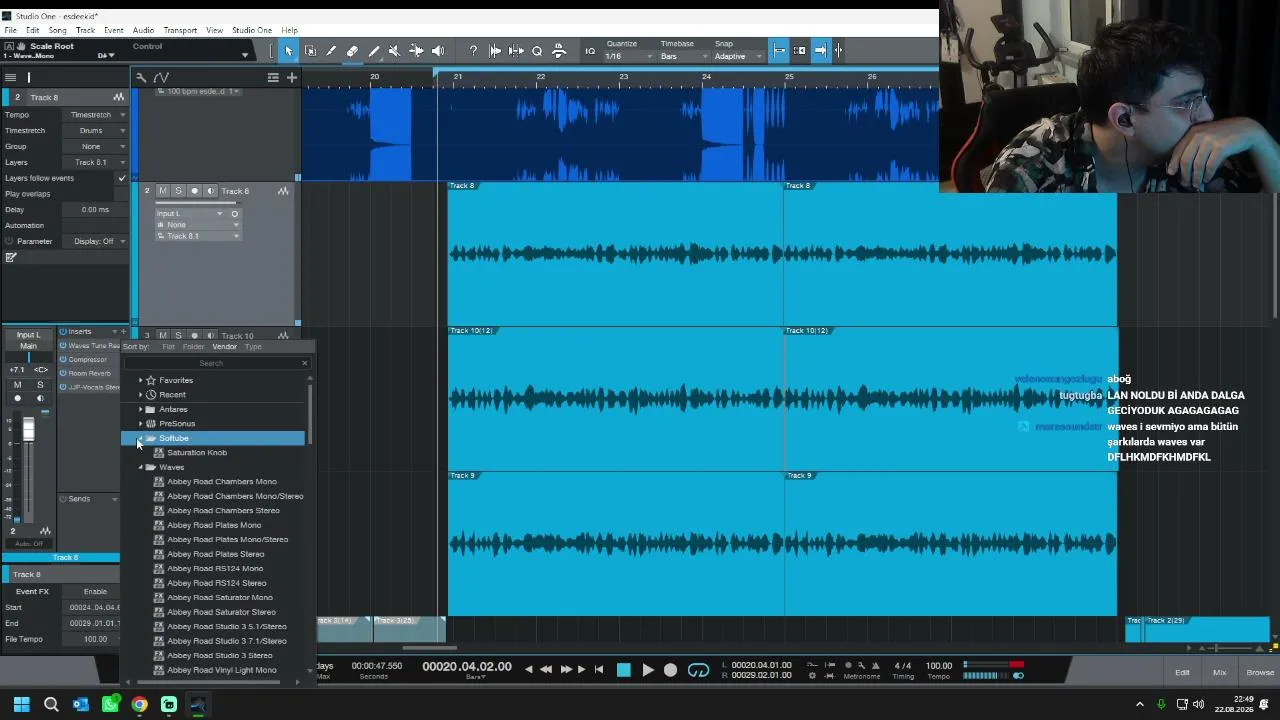This screenshot has width=1280, height=720.
Task: Open WhatsApp from the taskbar
Action: tap(110, 704)
